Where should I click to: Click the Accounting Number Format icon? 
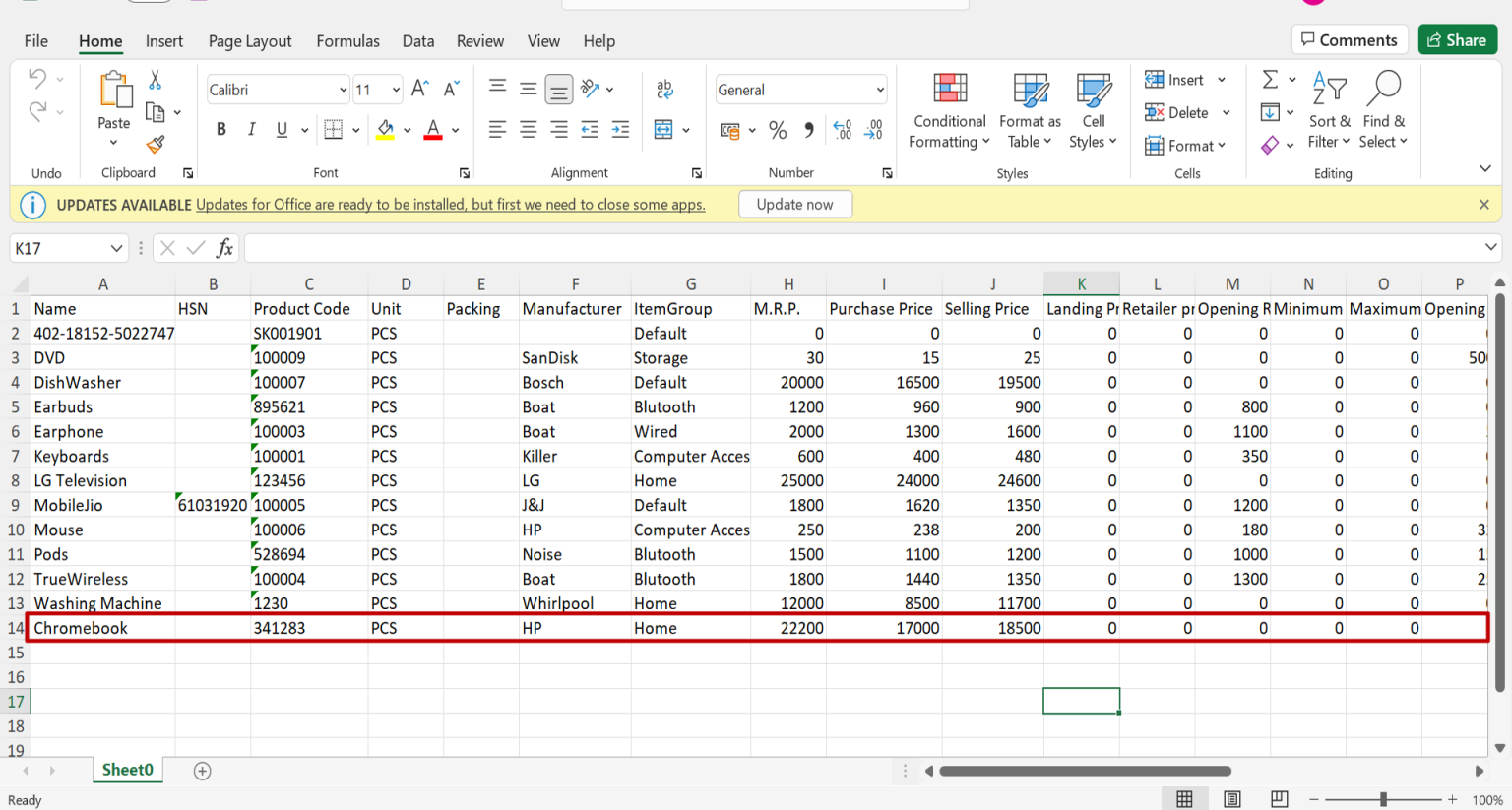click(x=729, y=130)
